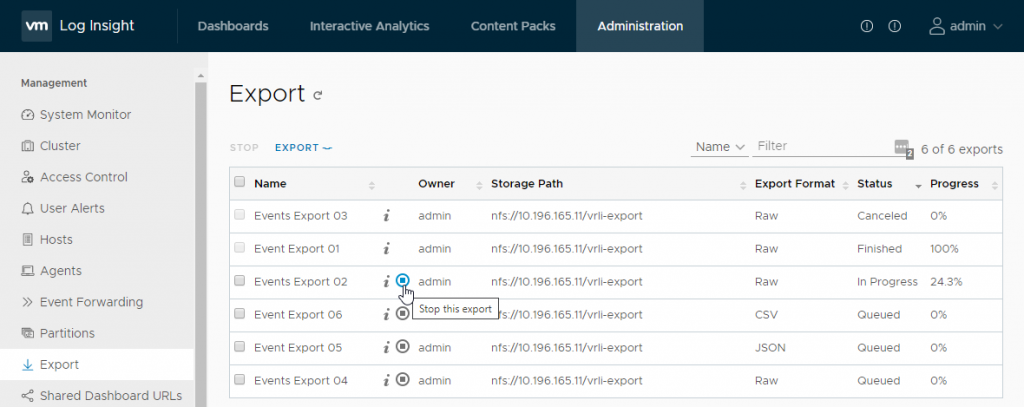View info icon for Event Export 01
1024x407 pixels.
coord(386,248)
